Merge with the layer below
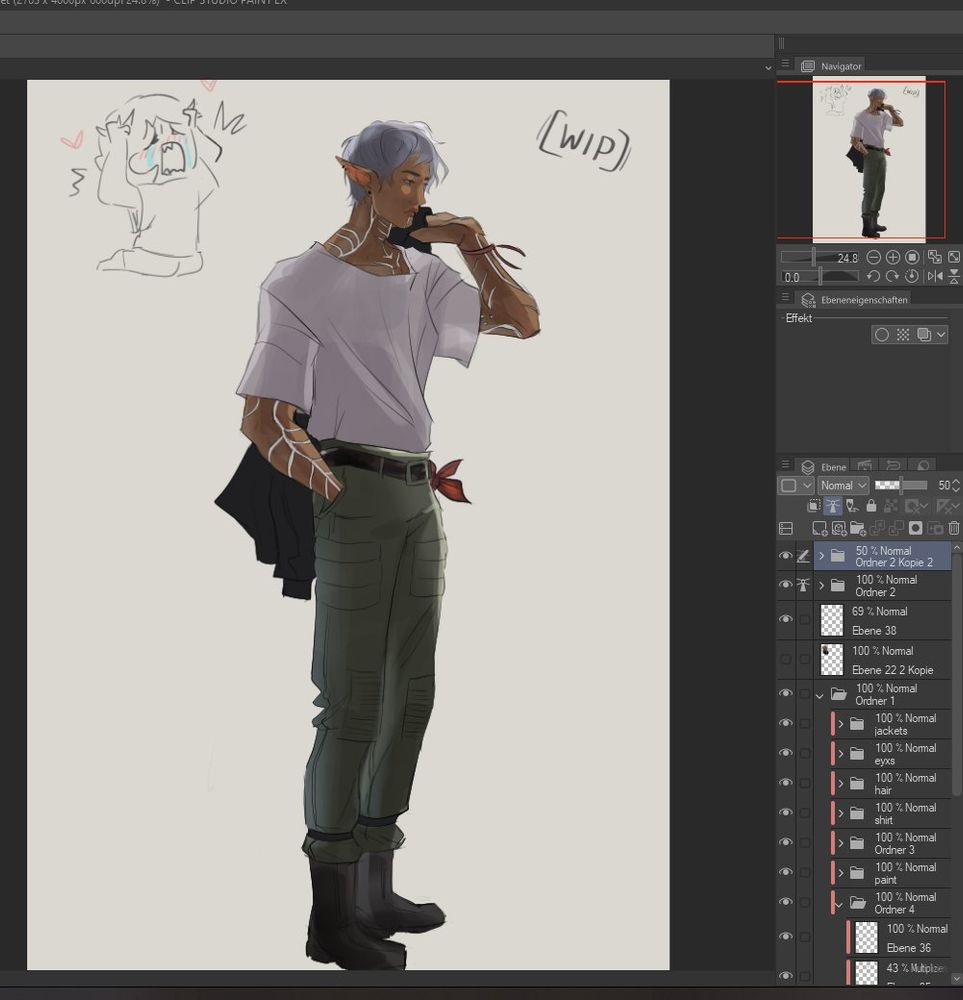 [896, 528]
